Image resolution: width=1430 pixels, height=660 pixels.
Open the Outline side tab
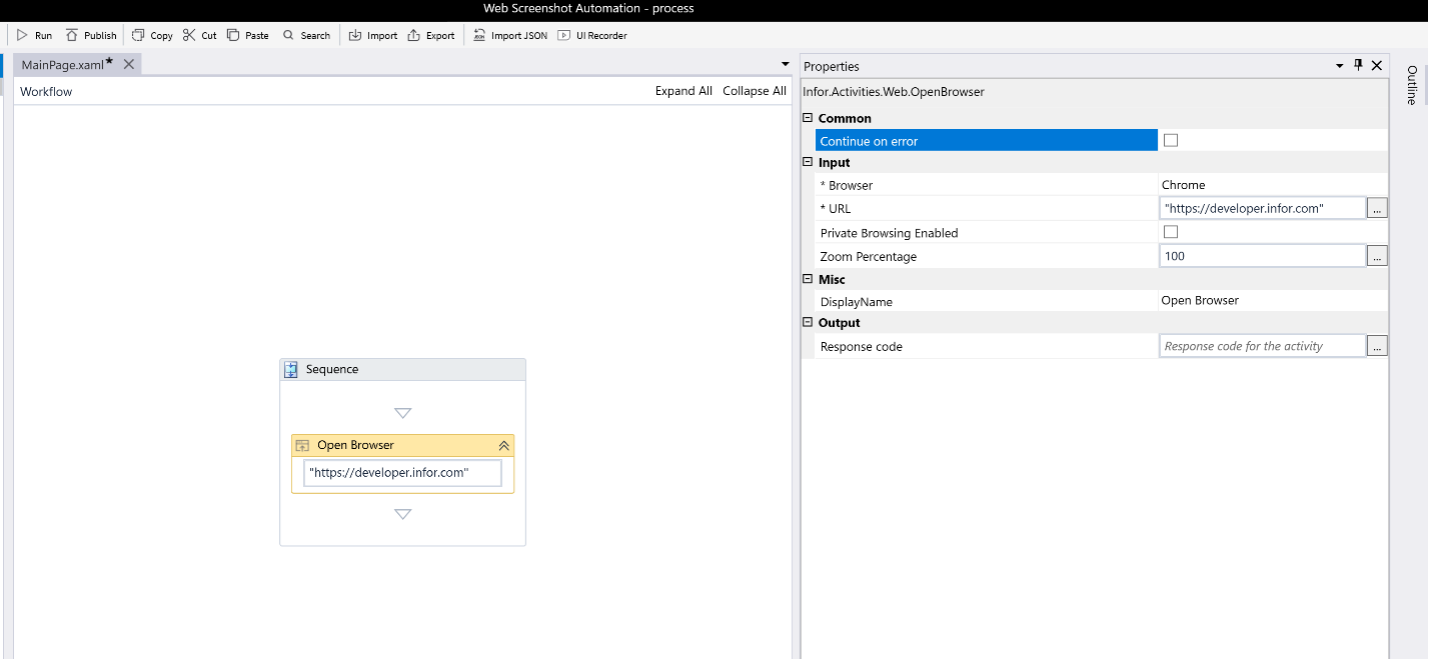[1411, 85]
